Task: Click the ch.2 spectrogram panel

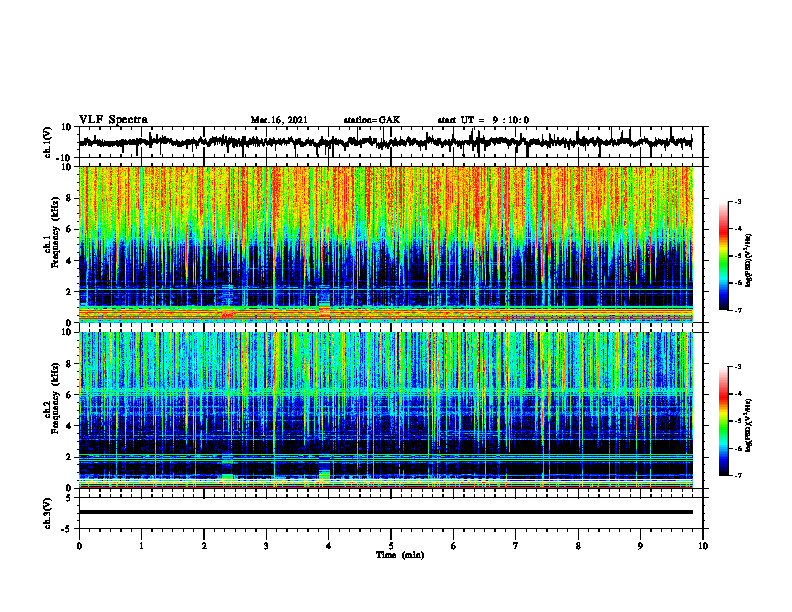Action: pyautogui.click(x=385, y=410)
